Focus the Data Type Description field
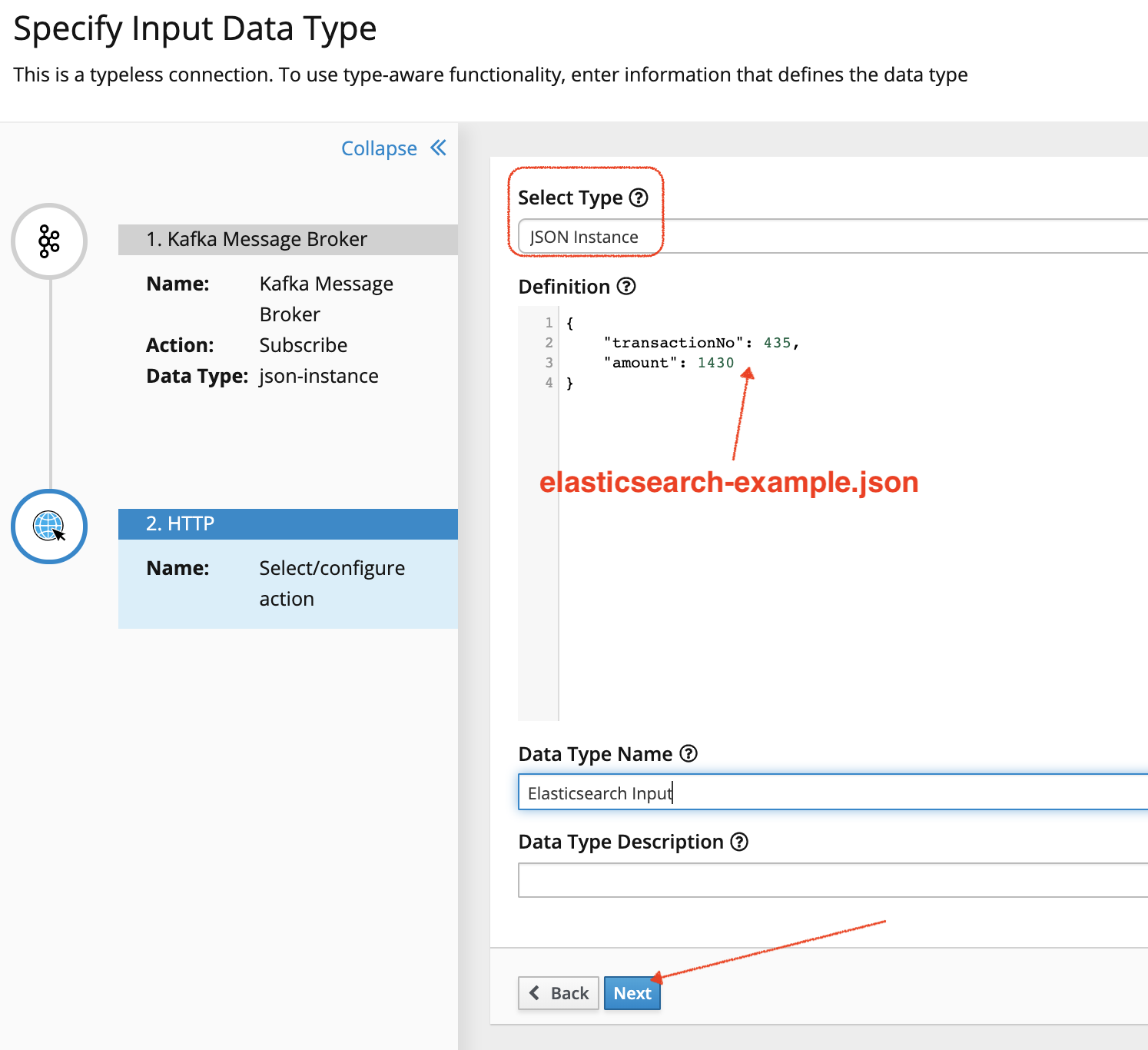1148x1050 pixels. click(x=833, y=880)
